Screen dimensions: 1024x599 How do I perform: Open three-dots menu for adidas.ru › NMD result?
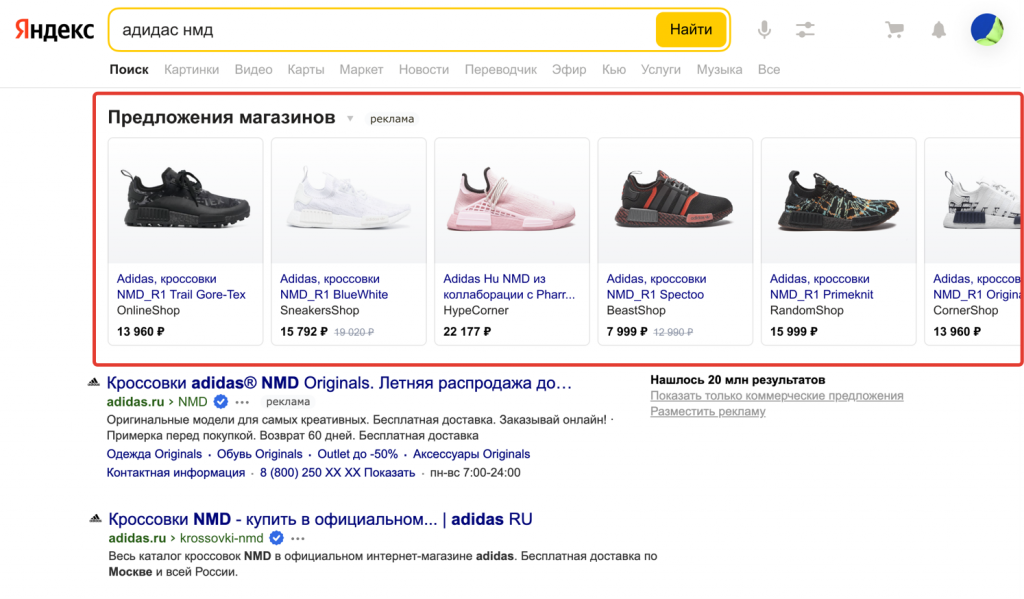pyautogui.click(x=242, y=402)
